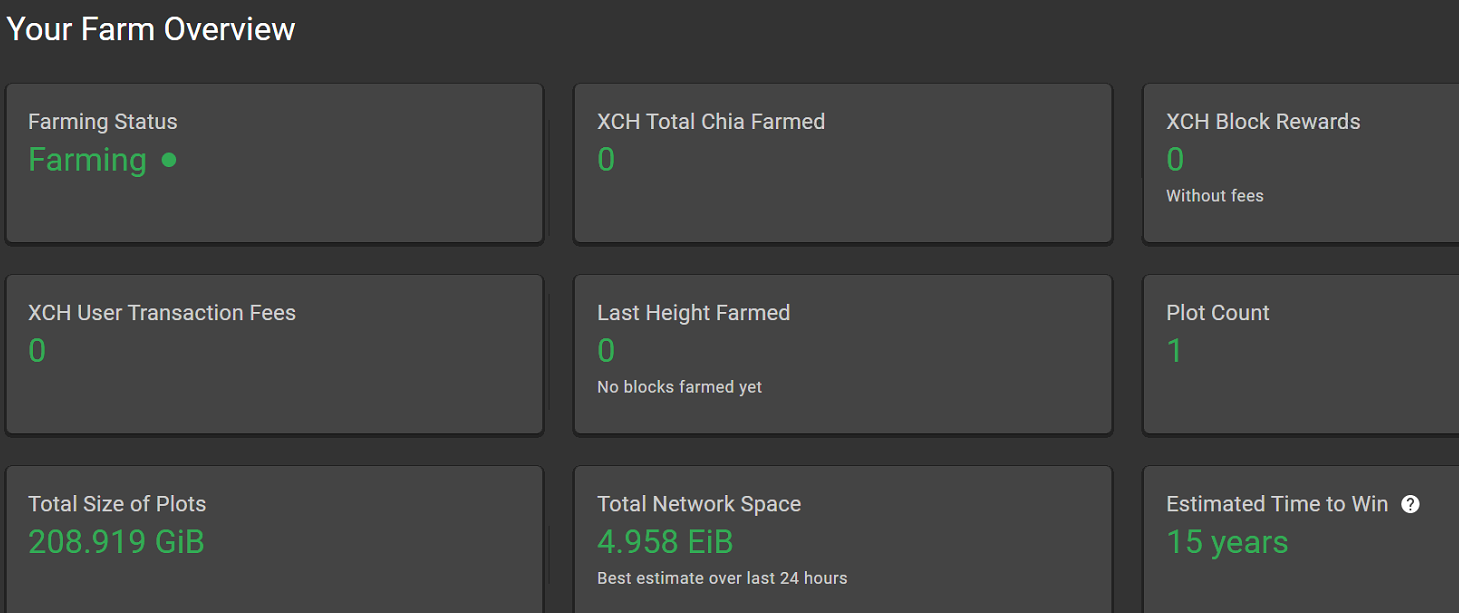Click the help icon beside Estimated Time to Win
The image size is (1459, 613).
(x=1410, y=504)
